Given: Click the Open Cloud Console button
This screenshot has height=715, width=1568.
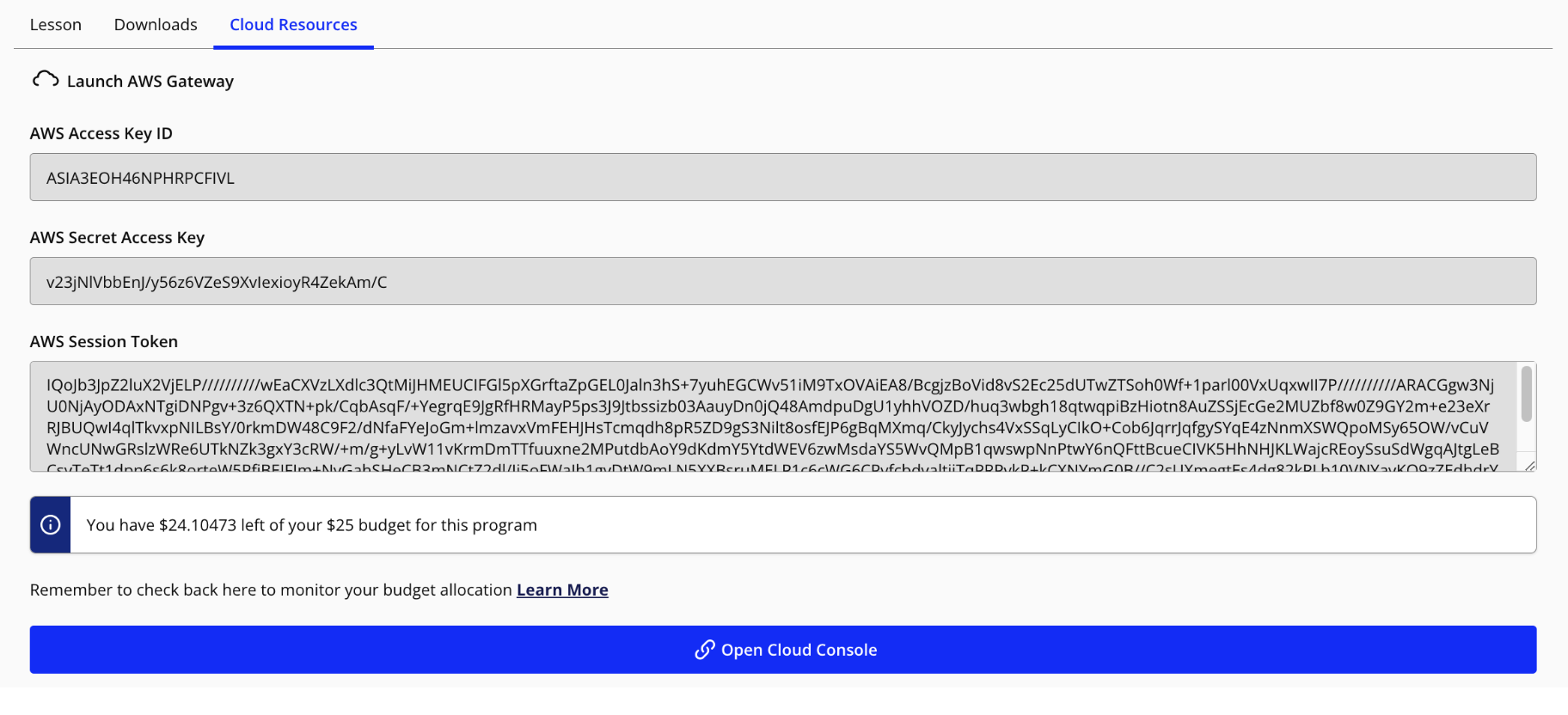Looking at the screenshot, I should (x=783, y=650).
